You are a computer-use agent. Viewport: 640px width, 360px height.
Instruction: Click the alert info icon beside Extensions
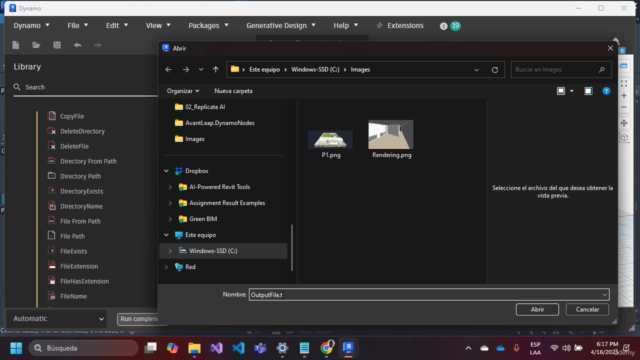(443, 26)
